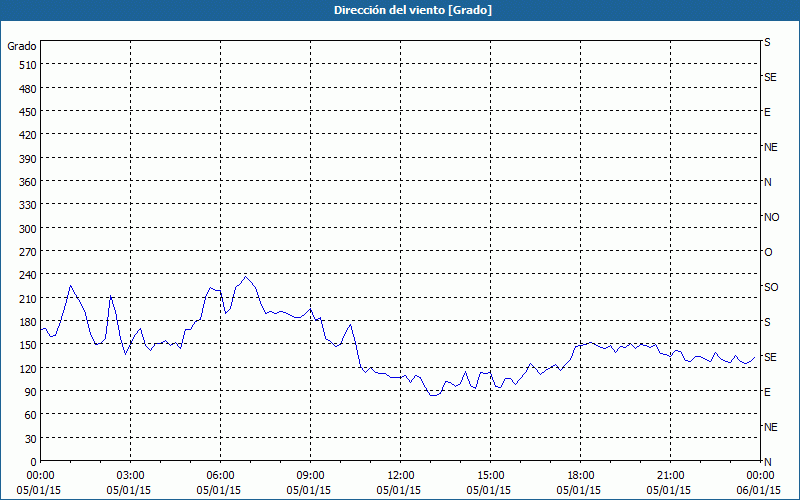
Task: Click the S compass label at 180 level
Action: click(x=767, y=322)
